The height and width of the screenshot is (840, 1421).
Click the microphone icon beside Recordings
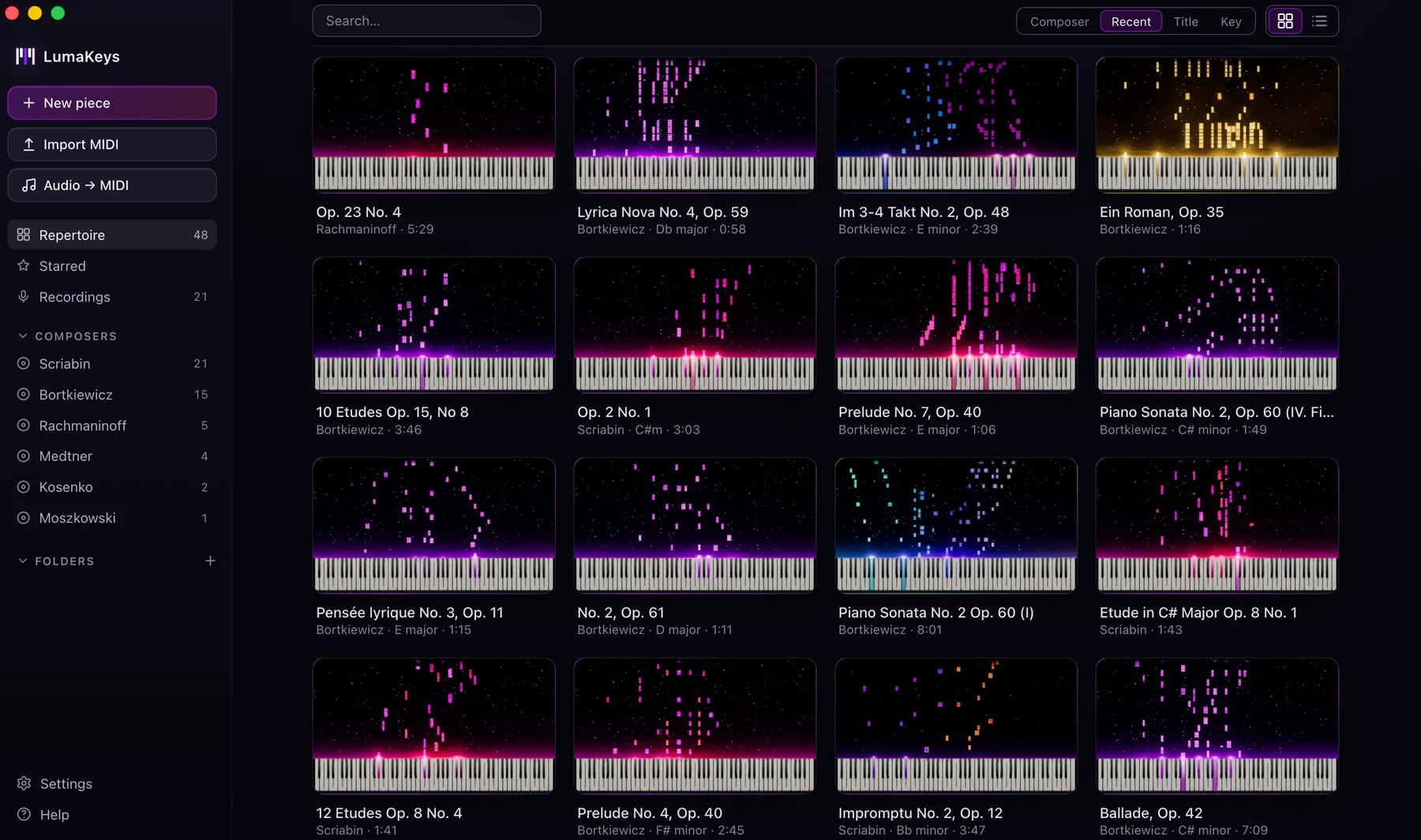click(24, 296)
